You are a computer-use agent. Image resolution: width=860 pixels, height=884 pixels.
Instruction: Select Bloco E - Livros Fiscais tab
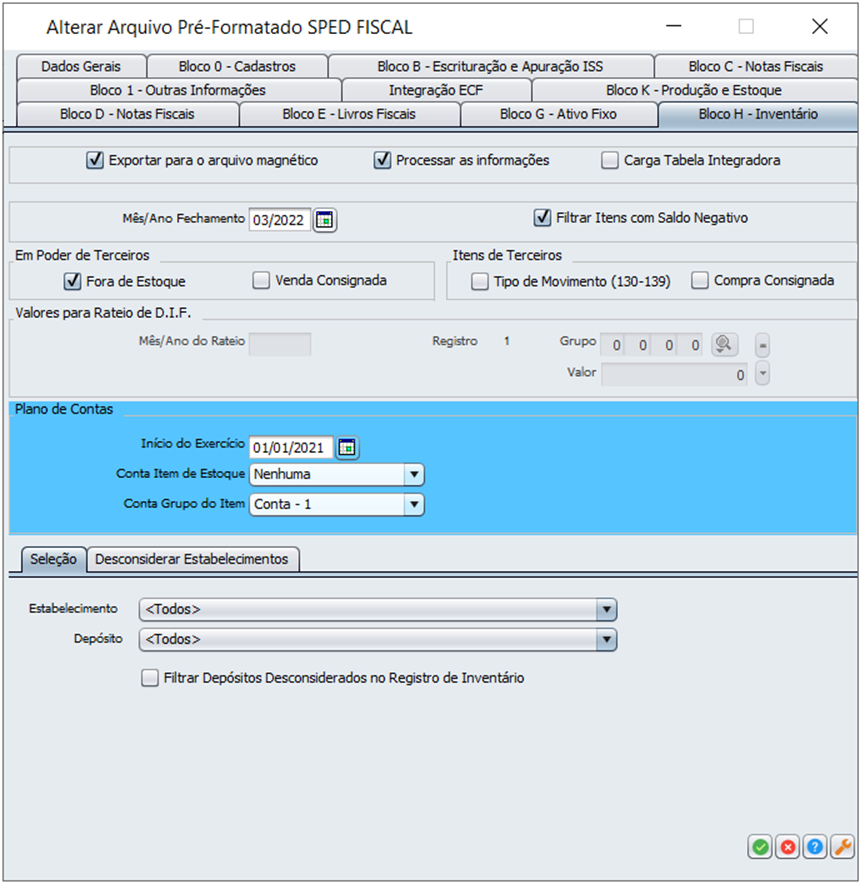click(350, 114)
